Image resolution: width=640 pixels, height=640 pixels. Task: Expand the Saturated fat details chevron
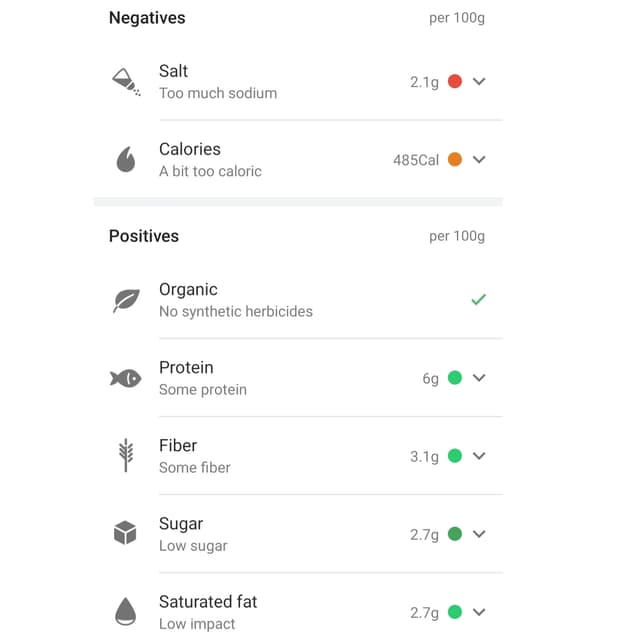click(x=479, y=612)
